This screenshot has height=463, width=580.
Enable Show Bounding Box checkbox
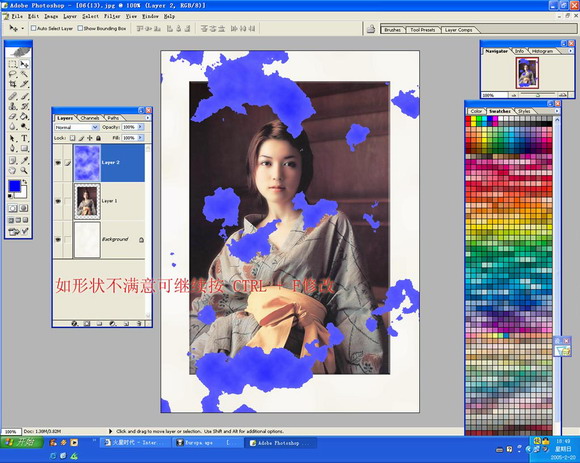coord(80,28)
